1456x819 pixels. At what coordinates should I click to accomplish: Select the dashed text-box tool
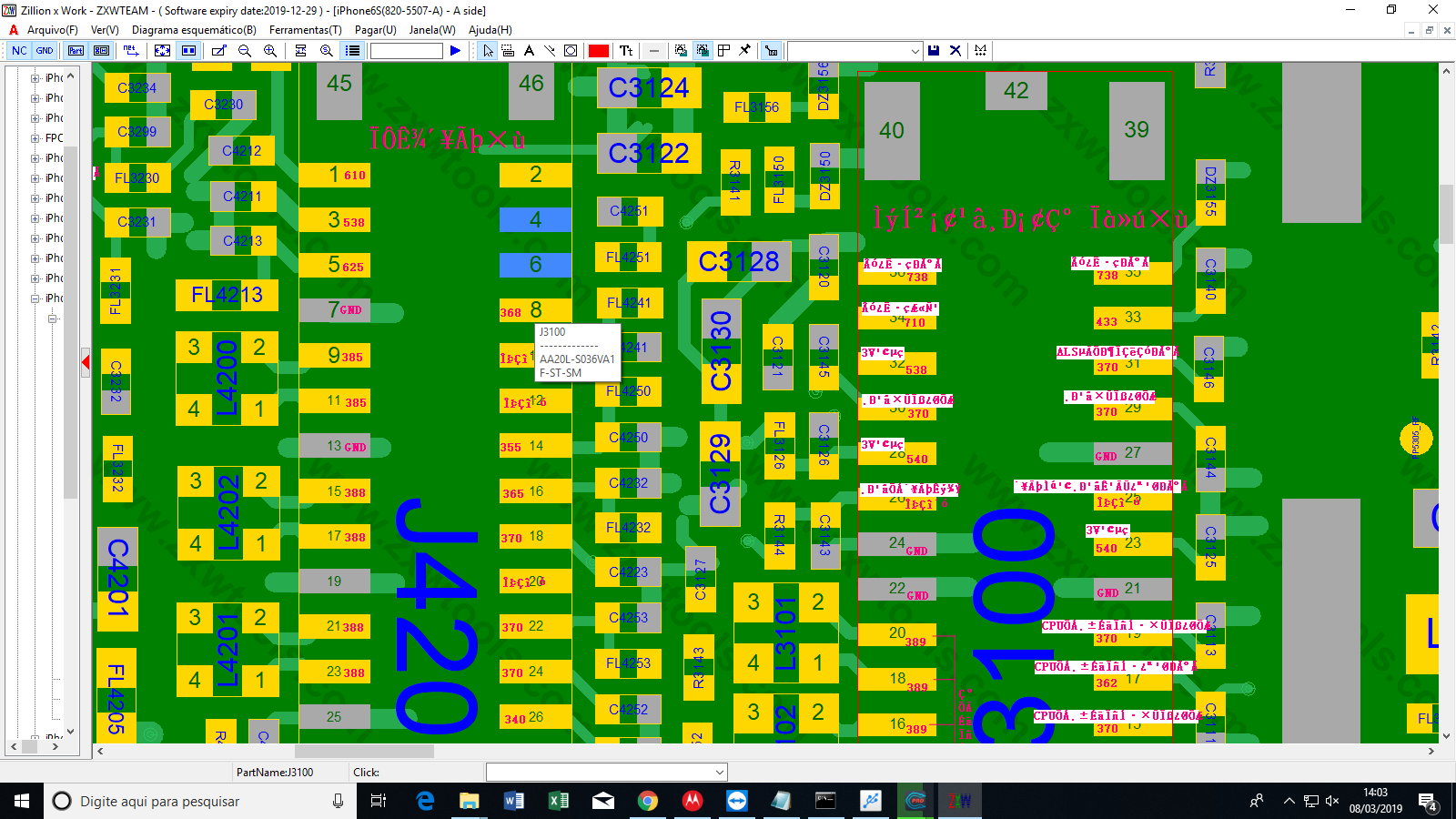point(508,51)
